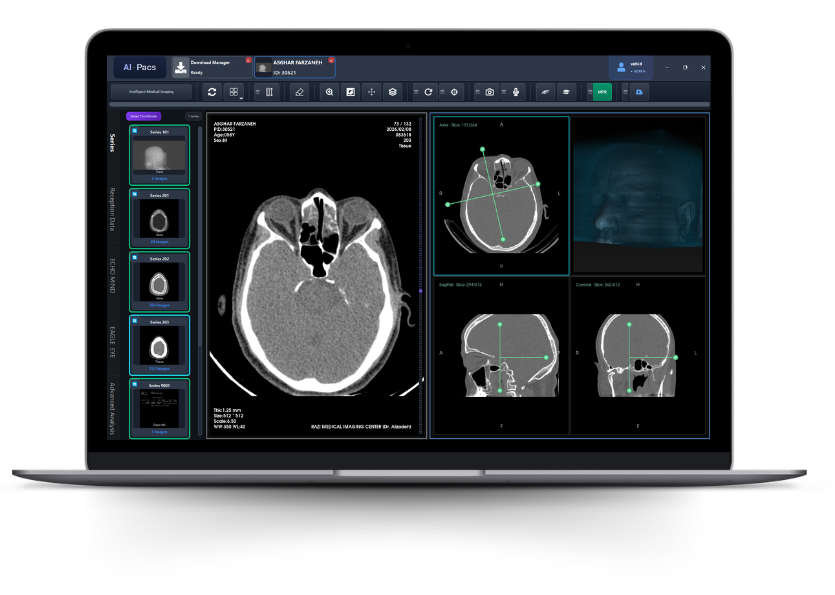Capture the image with the camera icon
The height and width of the screenshot is (595, 835).
[x=489, y=91]
